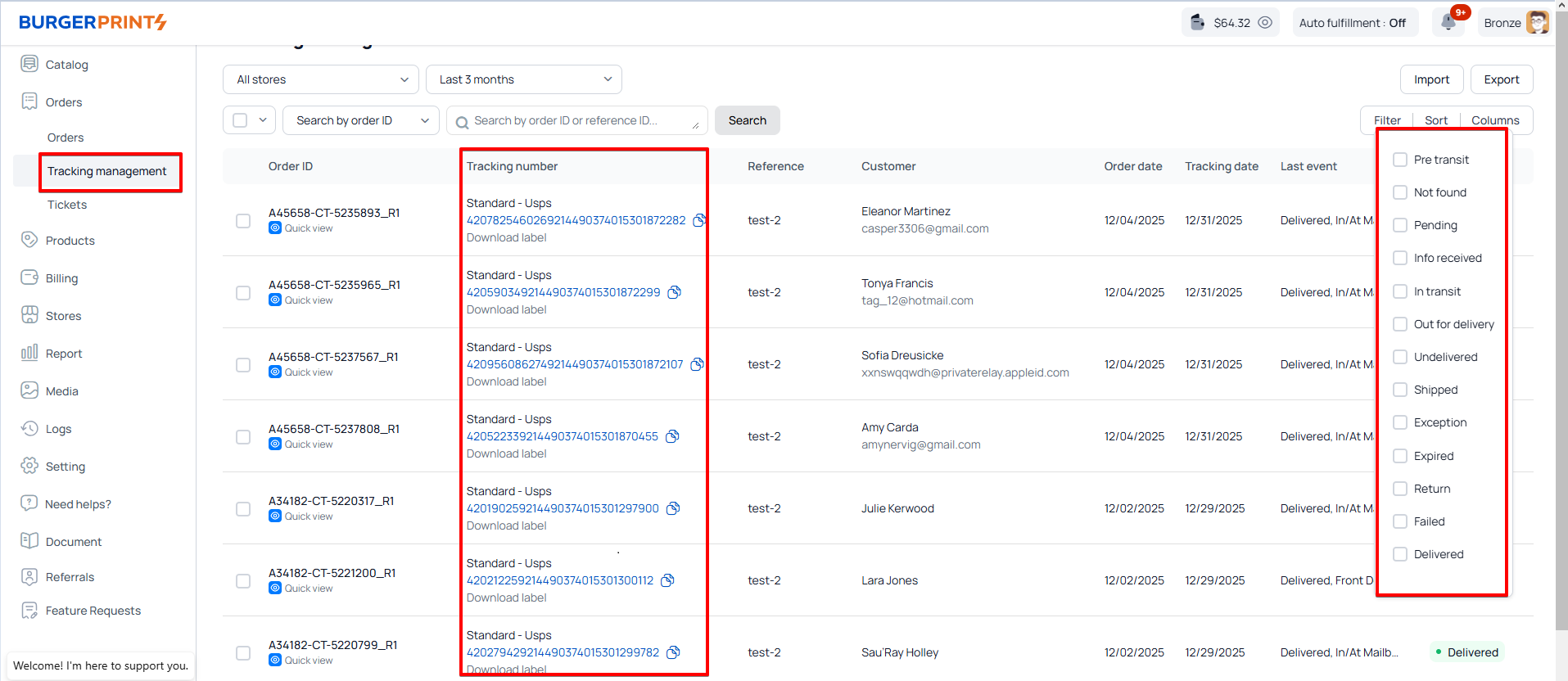The image size is (1568, 681).
Task: Open Tickets in Orders submenu
Action: click(x=67, y=205)
